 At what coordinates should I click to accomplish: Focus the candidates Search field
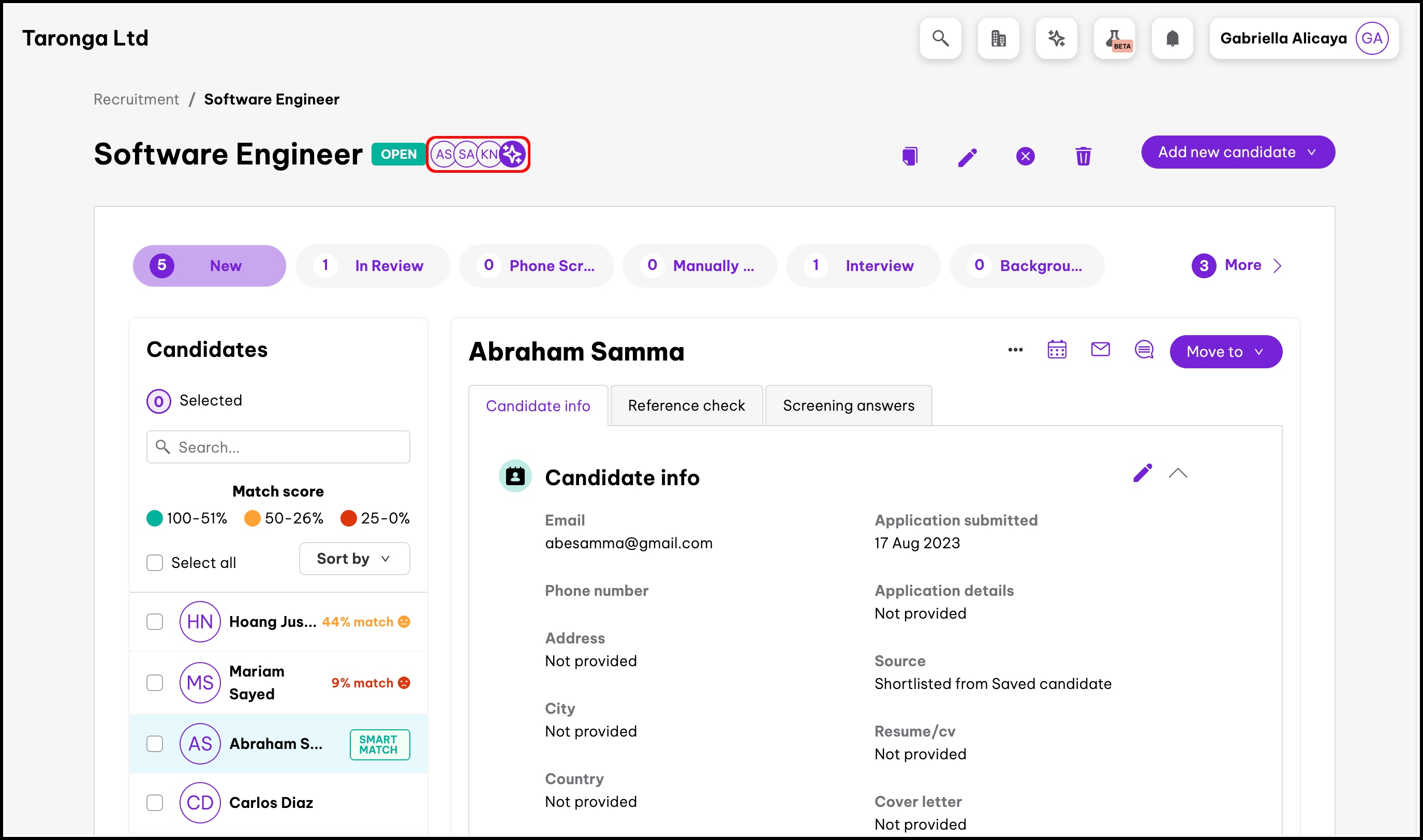click(278, 447)
